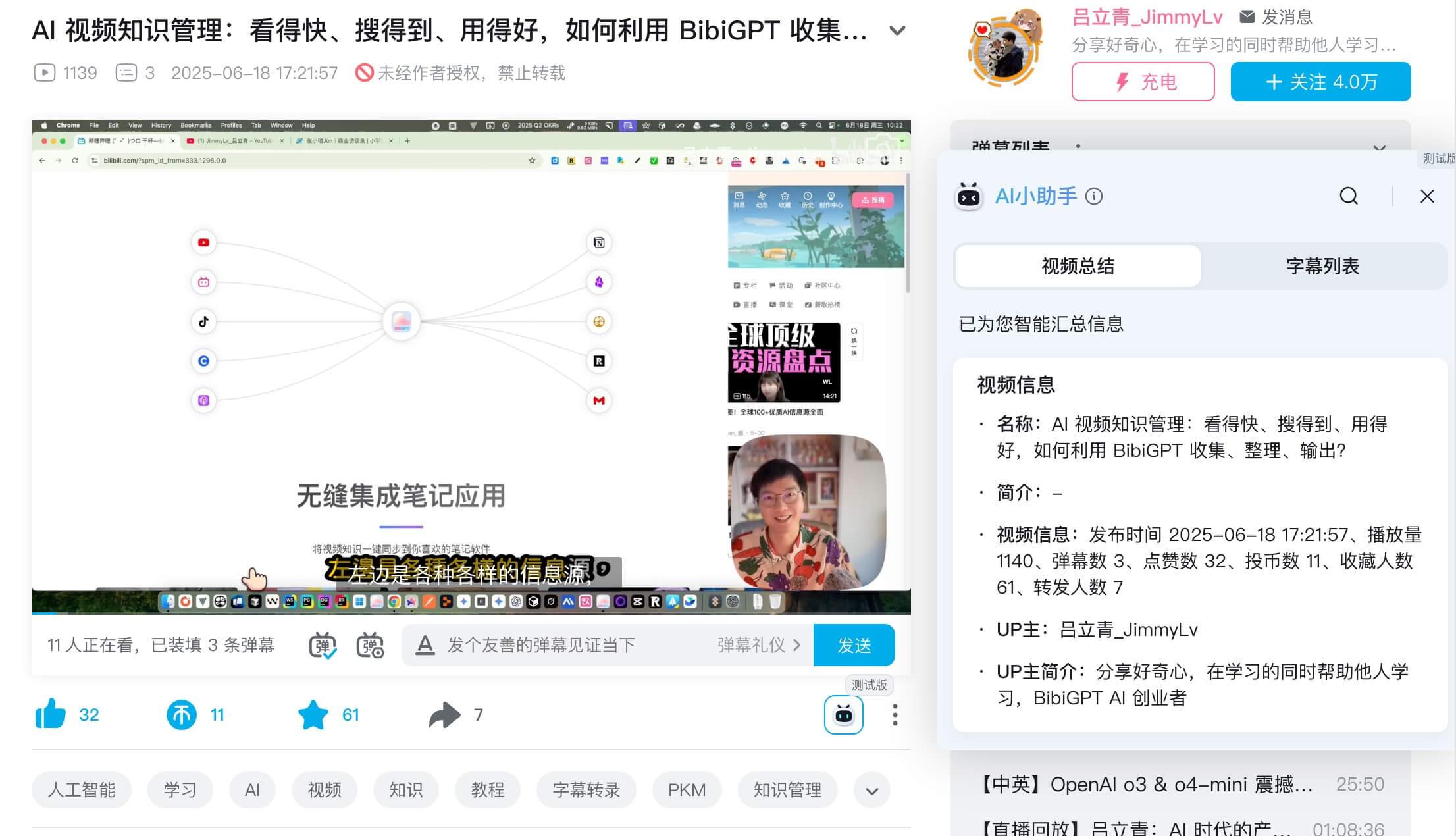The image size is (1456, 836).
Task: Open search in the AI小助手 panel
Action: click(1349, 196)
